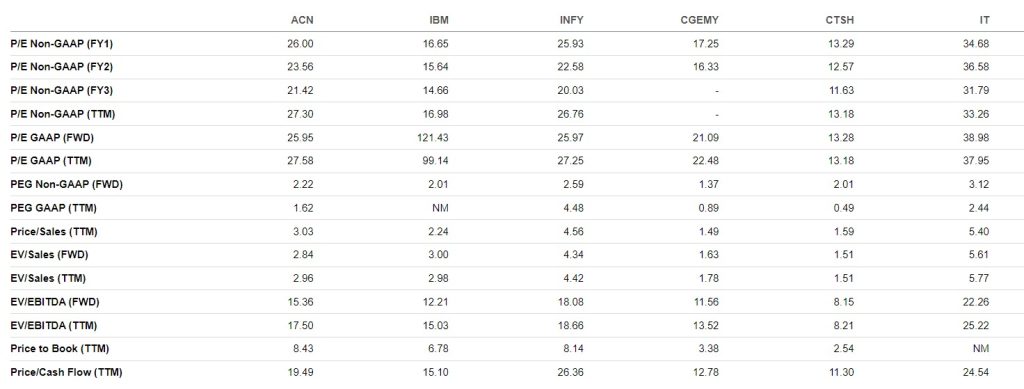Screen dimensions: 1024x389
Task: Click the EV/Sales (TTM) row label
Action: [48, 279]
